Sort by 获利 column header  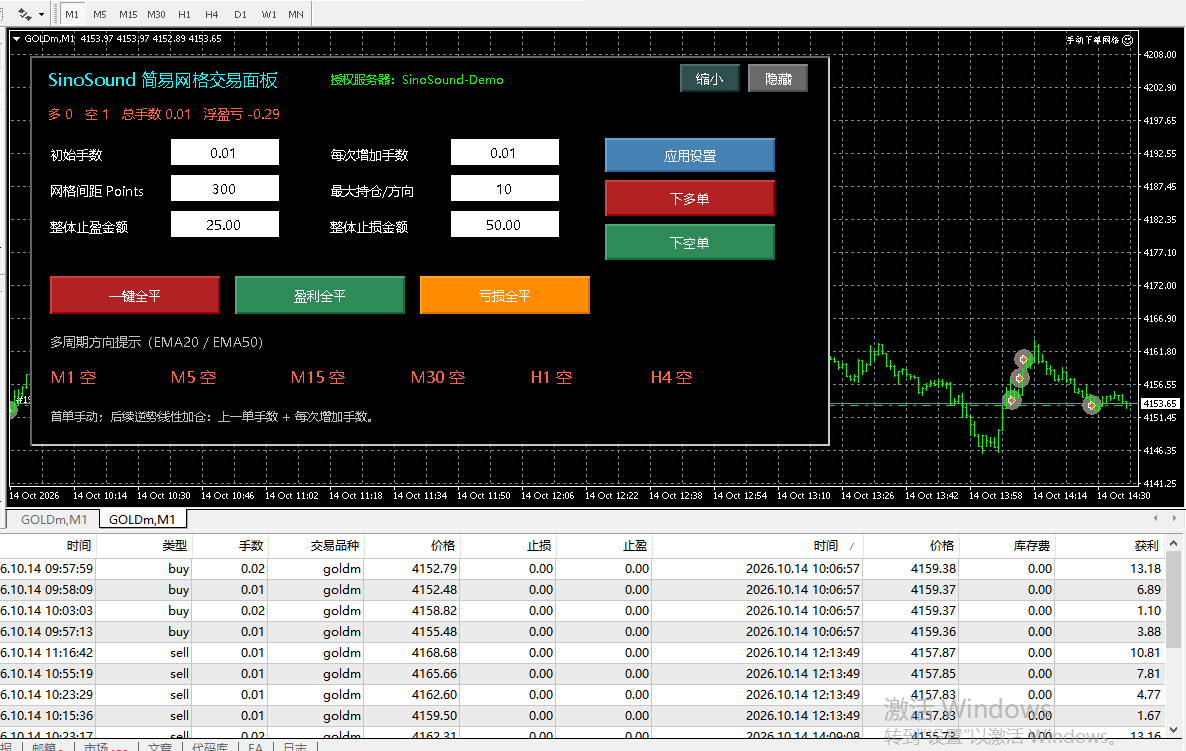pos(1146,545)
